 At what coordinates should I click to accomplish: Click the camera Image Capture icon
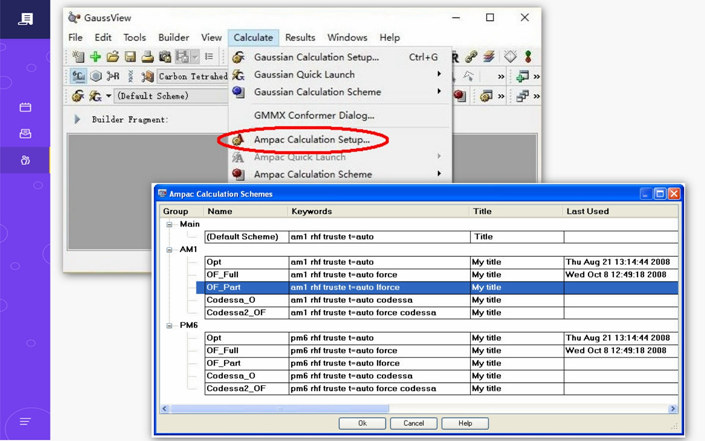point(165,57)
